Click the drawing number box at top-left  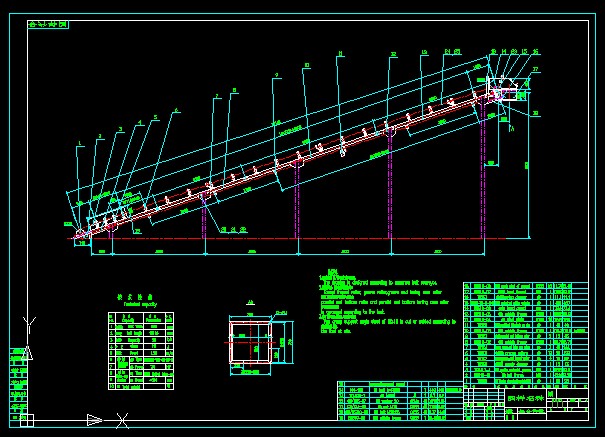[x=48, y=21]
